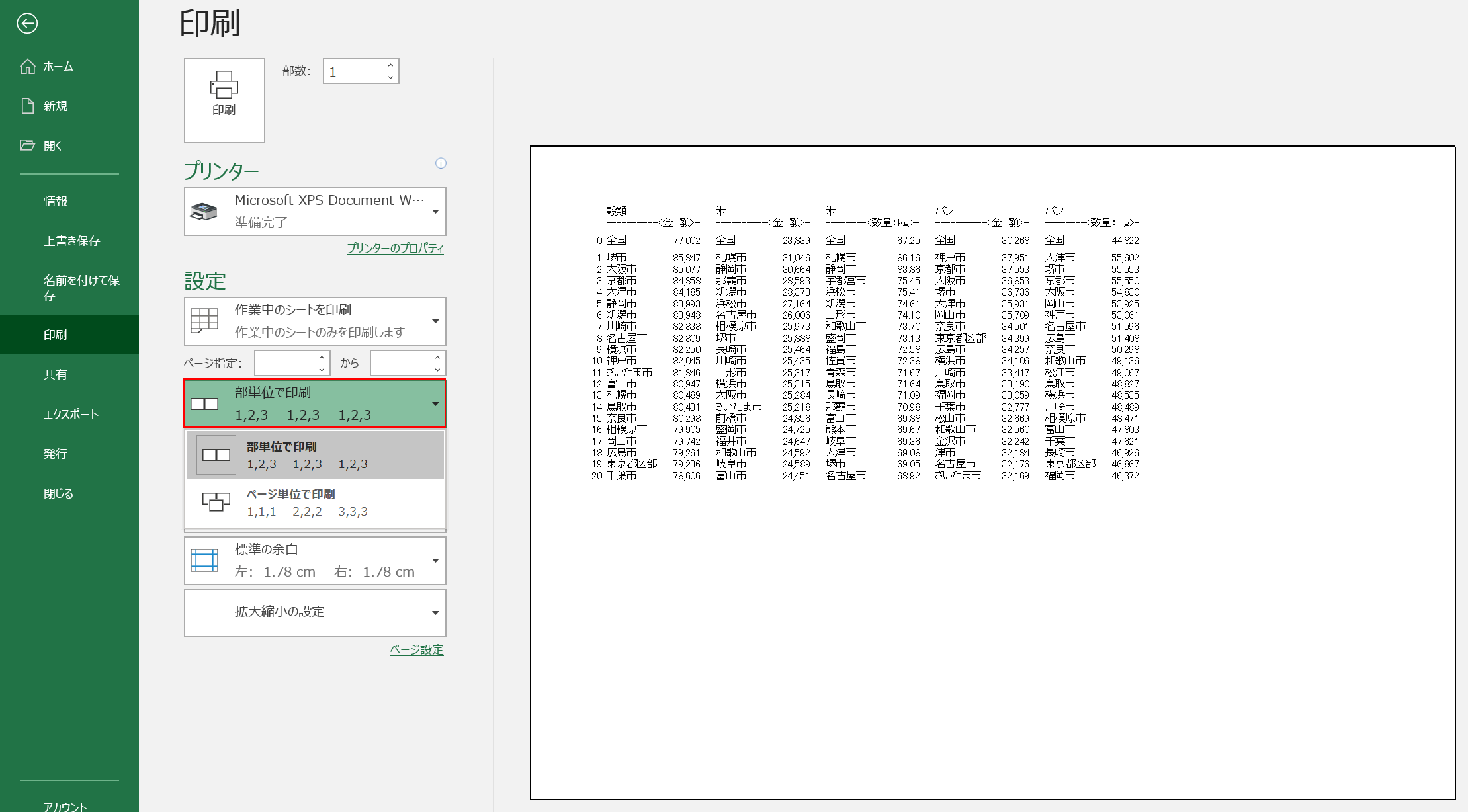Click the Open folder icon
Image resolution: width=1468 pixels, height=812 pixels.
tap(28, 145)
